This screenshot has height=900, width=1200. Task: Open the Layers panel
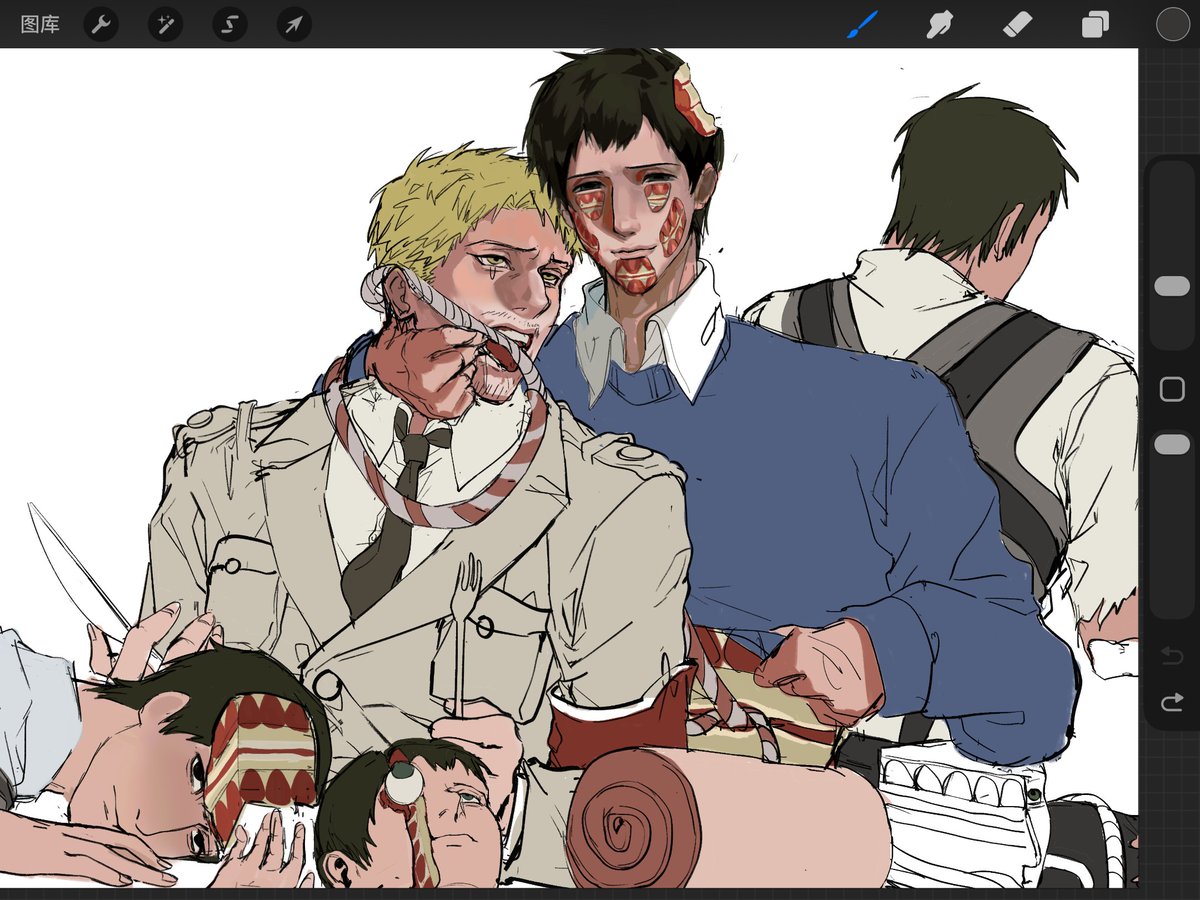1094,24
